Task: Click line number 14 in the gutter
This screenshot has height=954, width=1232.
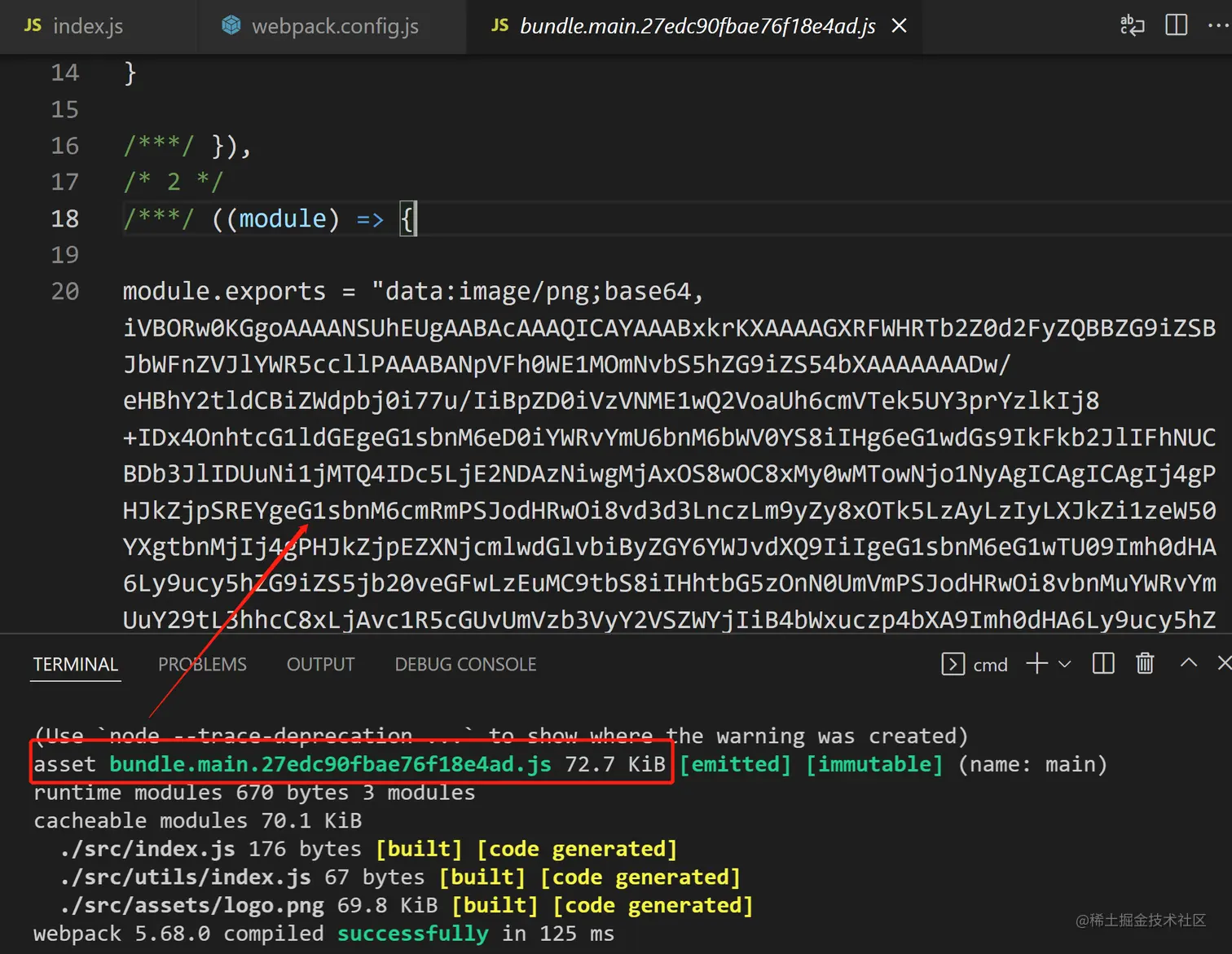Action: [65, 73]
